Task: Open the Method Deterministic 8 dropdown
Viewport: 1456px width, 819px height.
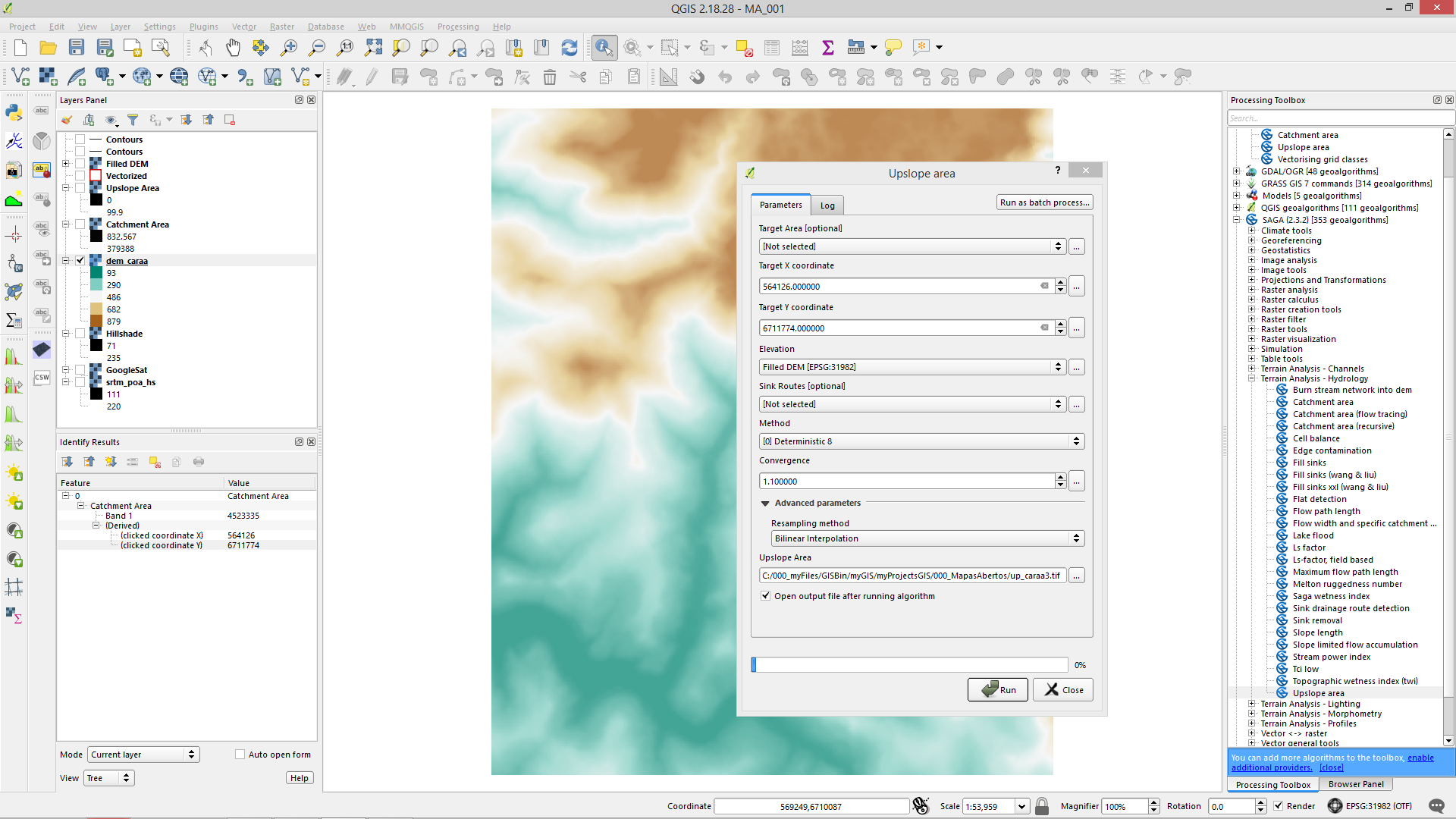Action: (x=921, y=441)
